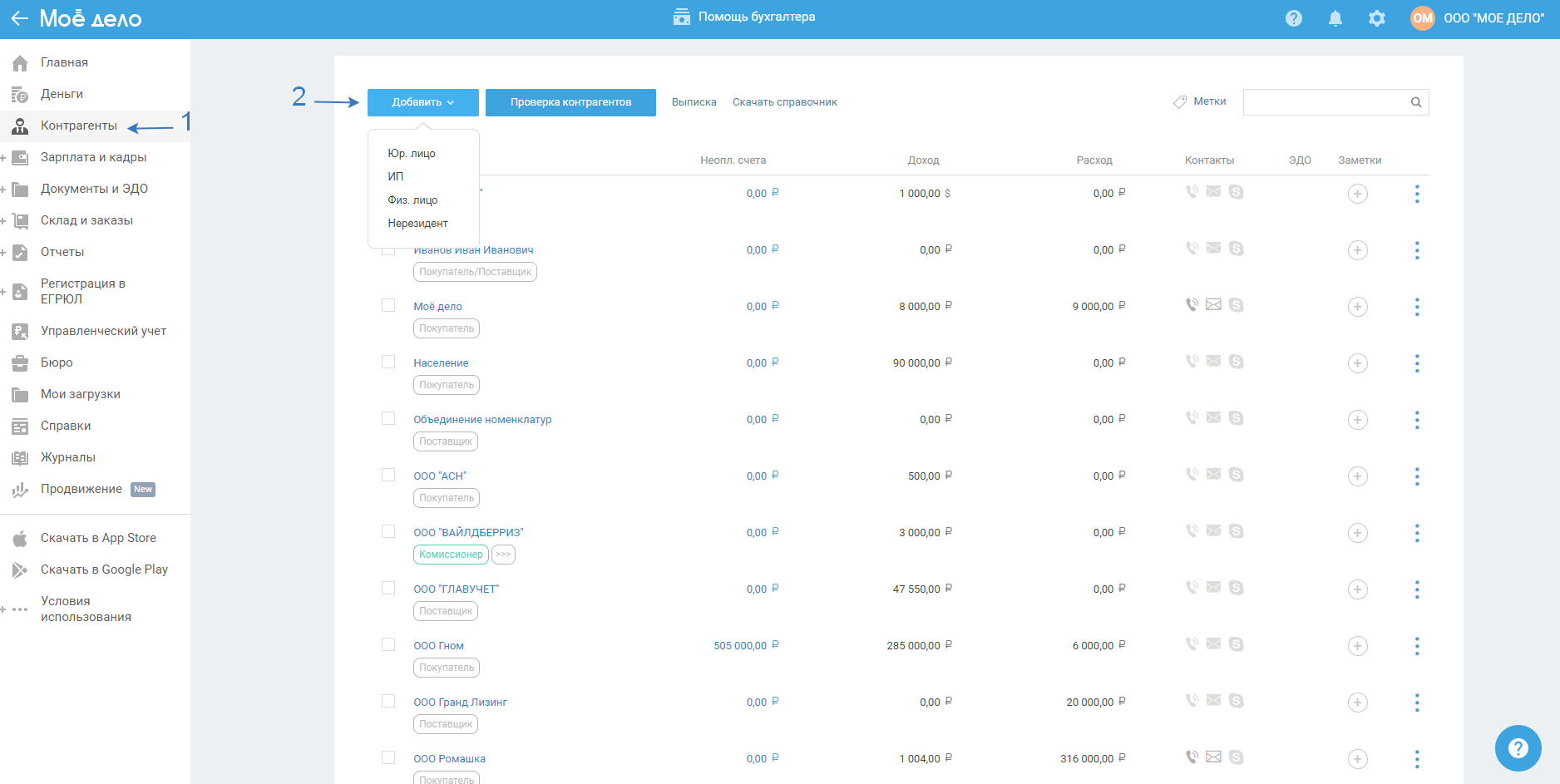This screenshot has height=784, width=1560.
Task: Choose Юр. лицо from the dropdown
Action: (x=412, y=154)
